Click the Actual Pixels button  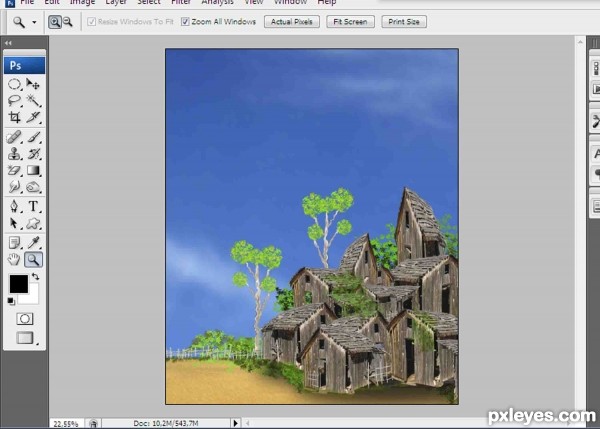pos(292,22)
